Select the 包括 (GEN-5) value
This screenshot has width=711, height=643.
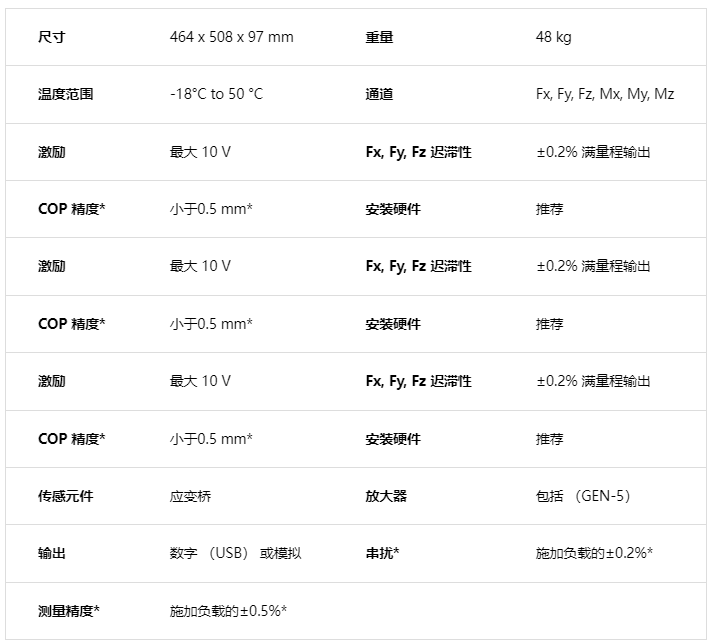583,496
